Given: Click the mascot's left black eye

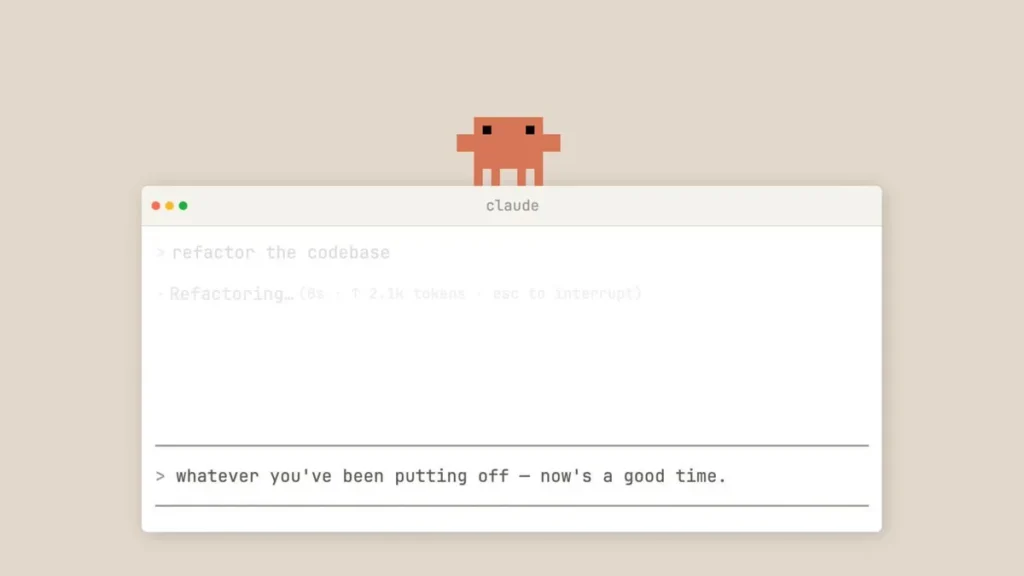Looking at the screenshot, I should pos(487,130).
